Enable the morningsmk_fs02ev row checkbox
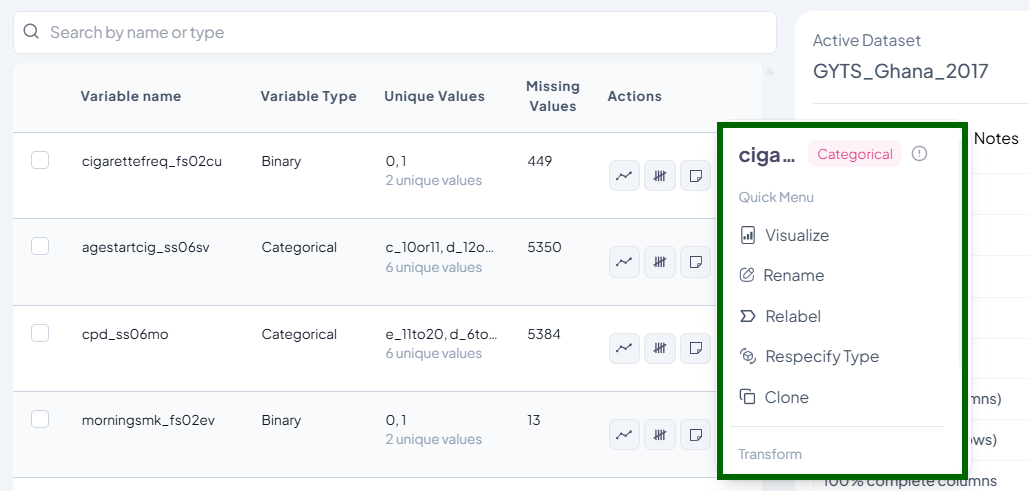Screen dimensions: 1029x491 (40, 419)
